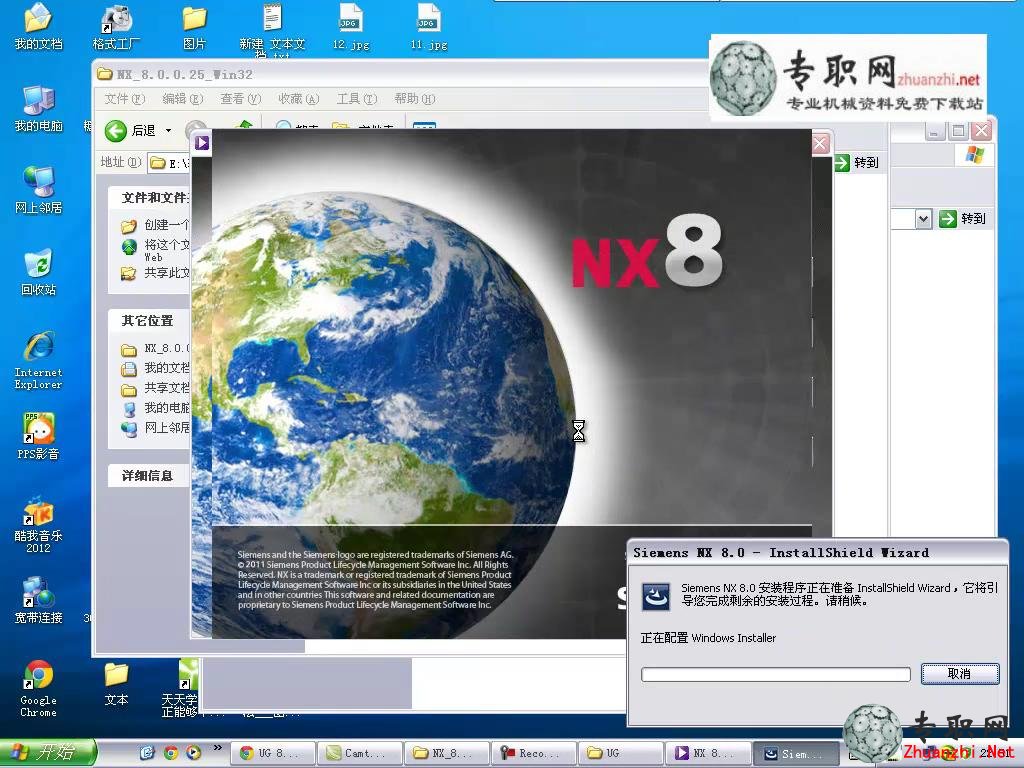Open 共享文档 under 其它位置
Viewport: 1024px width, 768px height.
pyautogui.click(x=155, y=389)
